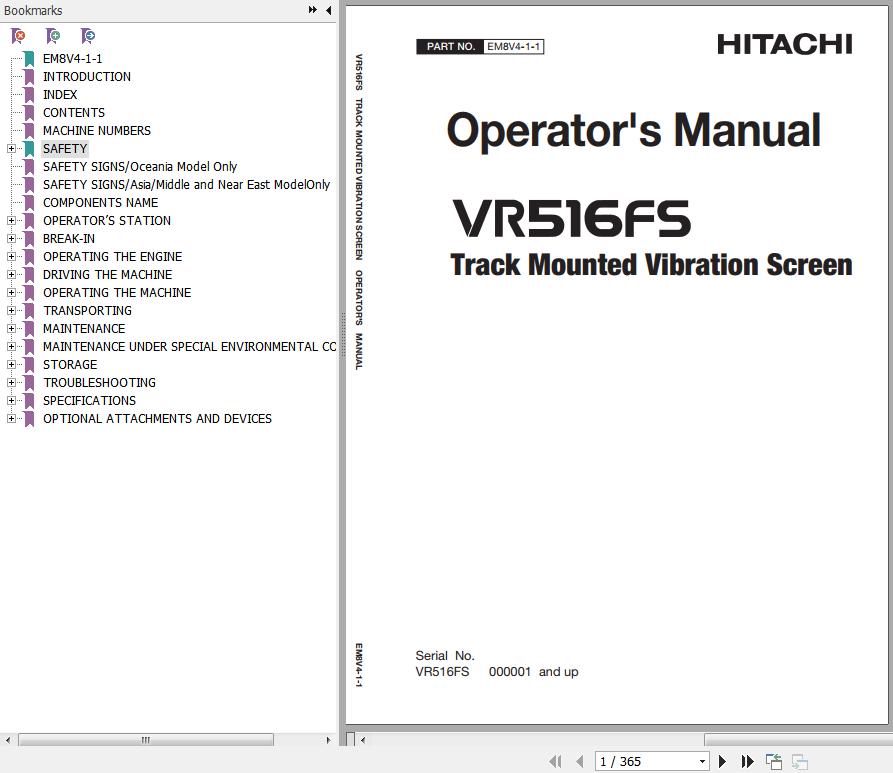Viewport: 893px width, 773px height.
Task: Open the EM8V4-1-1 bookmark
Action: click(72, 59)
